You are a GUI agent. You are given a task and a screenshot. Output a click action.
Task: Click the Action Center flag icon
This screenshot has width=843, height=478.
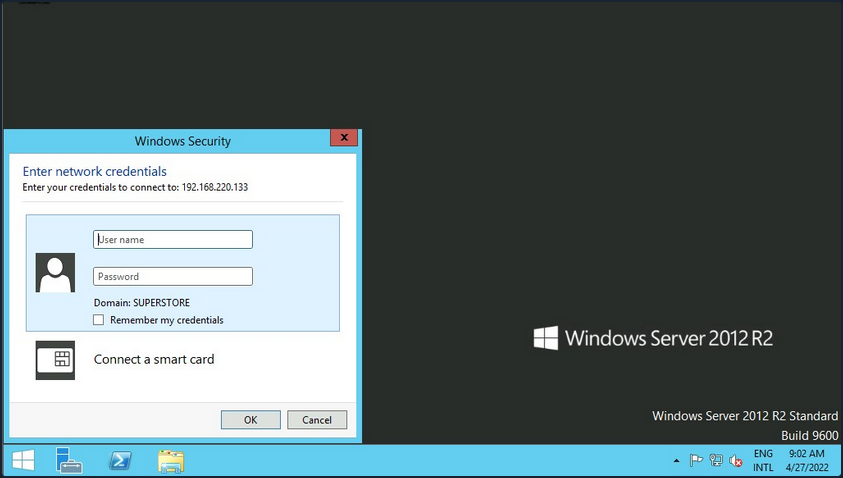click(697, 461)
